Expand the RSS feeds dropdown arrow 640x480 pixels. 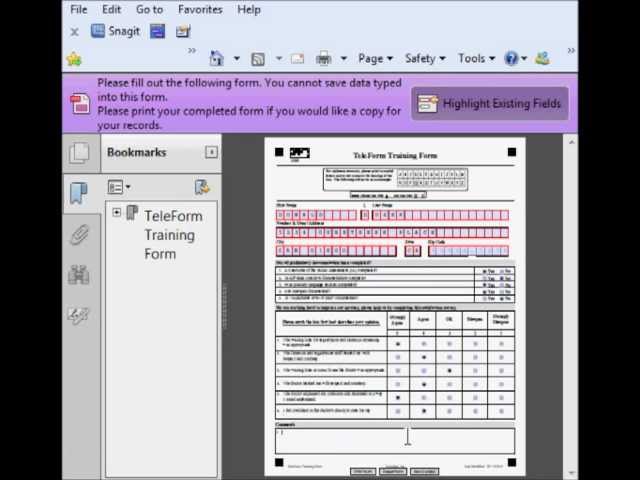279,59
